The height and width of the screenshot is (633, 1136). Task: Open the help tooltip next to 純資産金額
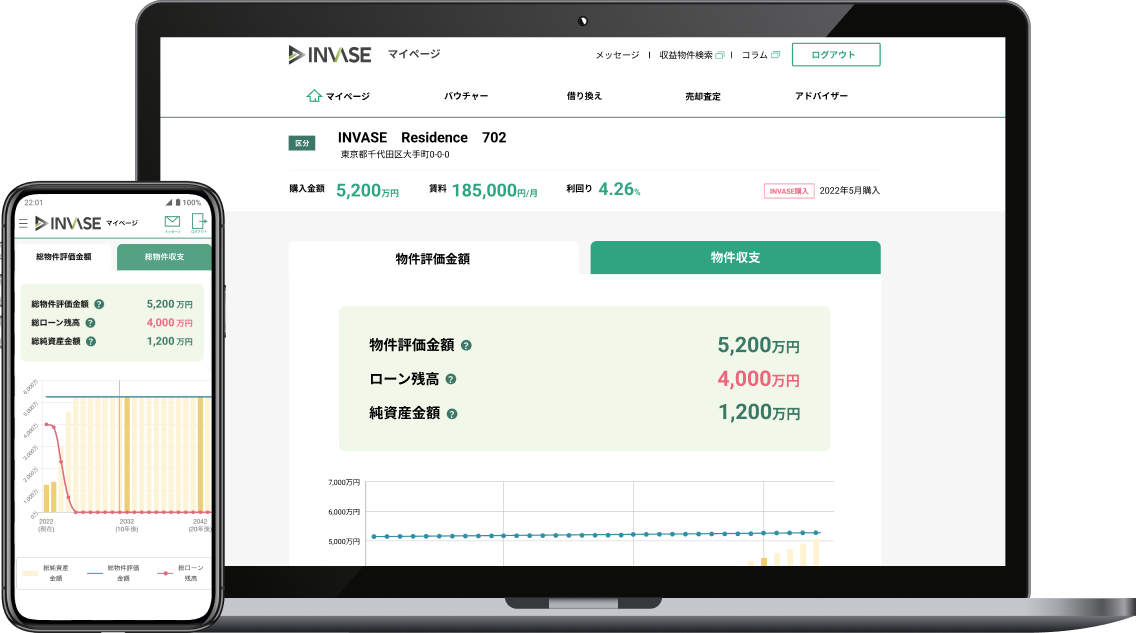point(450,412)
